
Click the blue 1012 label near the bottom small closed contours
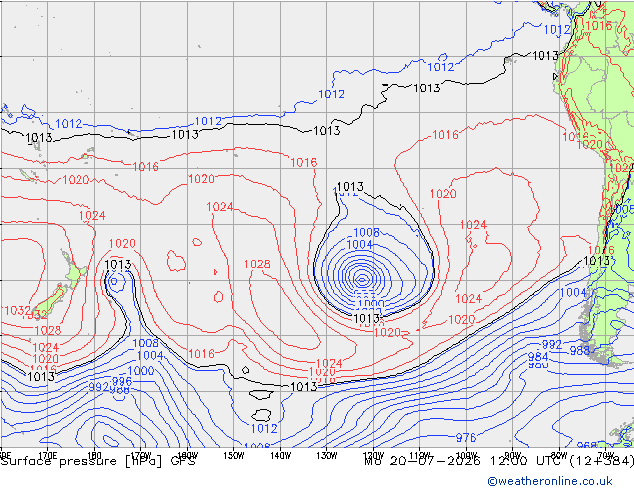tap(264, 428)
